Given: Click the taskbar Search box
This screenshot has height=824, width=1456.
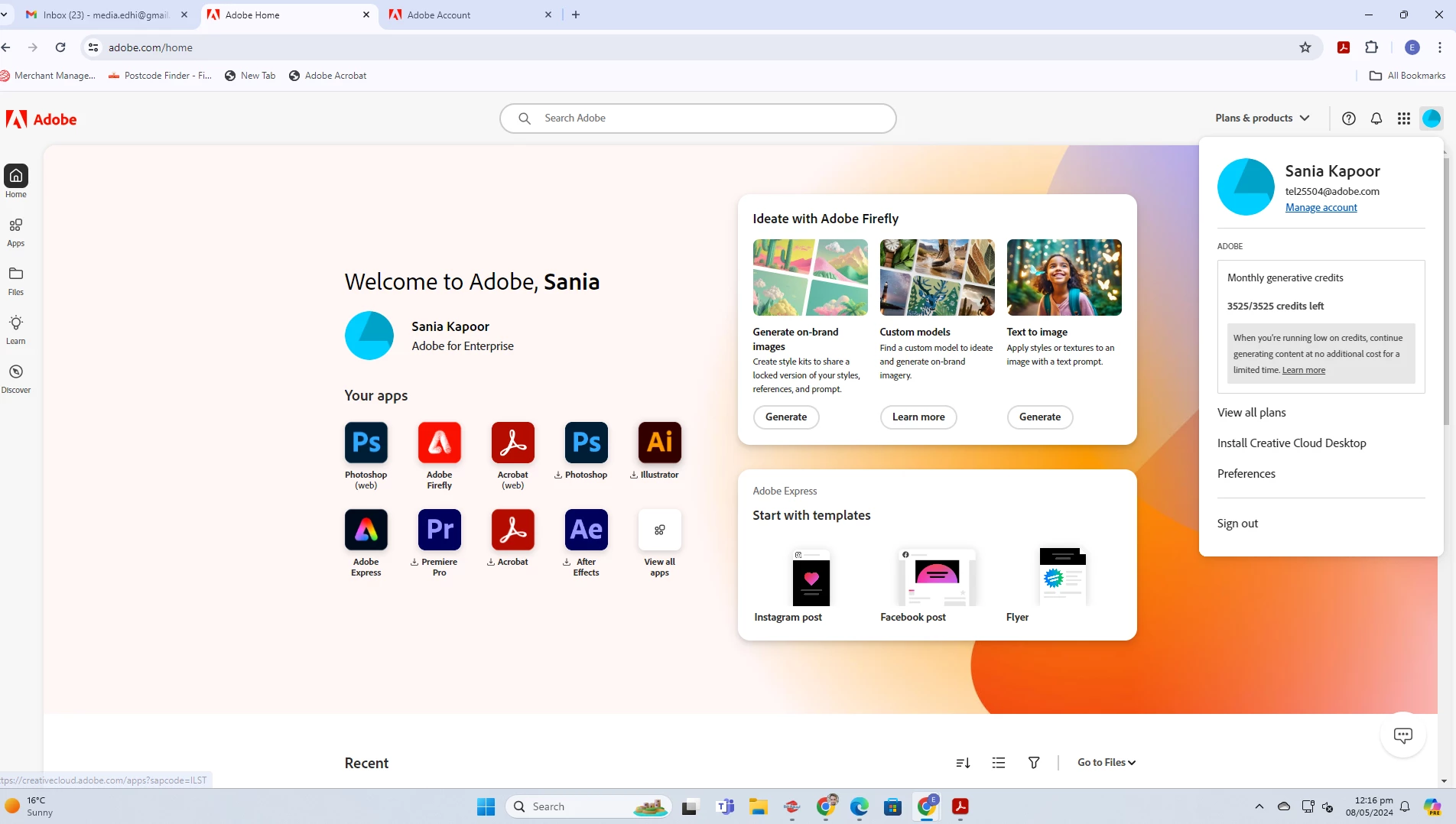Looking at the screenshot, I should click(x=588, y=806).
